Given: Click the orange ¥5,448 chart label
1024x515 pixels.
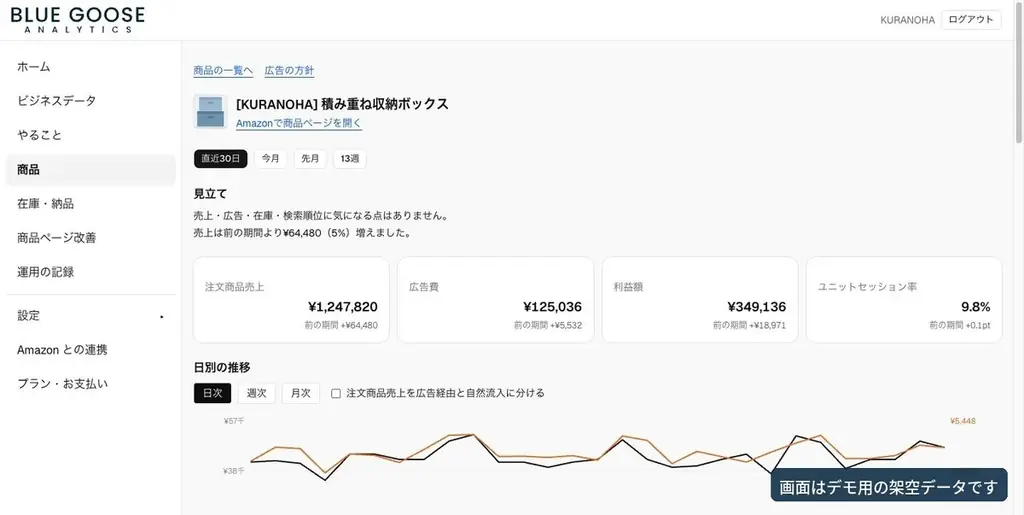Looking at the screenshot, I should pyautogui.click(x=963, y=421).
